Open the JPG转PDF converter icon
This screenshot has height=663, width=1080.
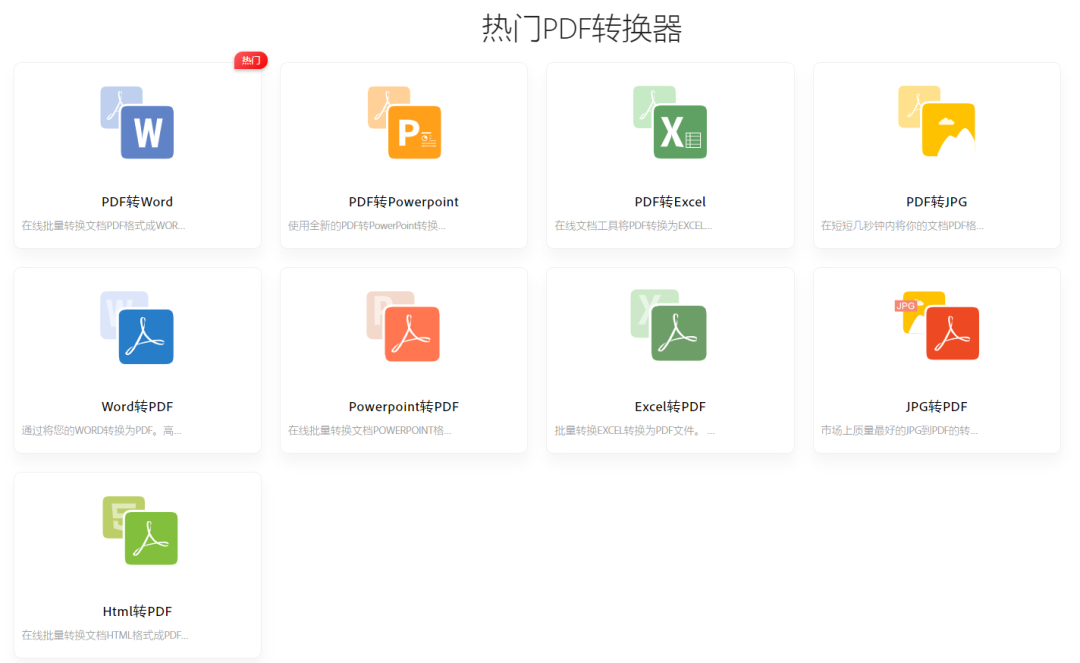937,326
